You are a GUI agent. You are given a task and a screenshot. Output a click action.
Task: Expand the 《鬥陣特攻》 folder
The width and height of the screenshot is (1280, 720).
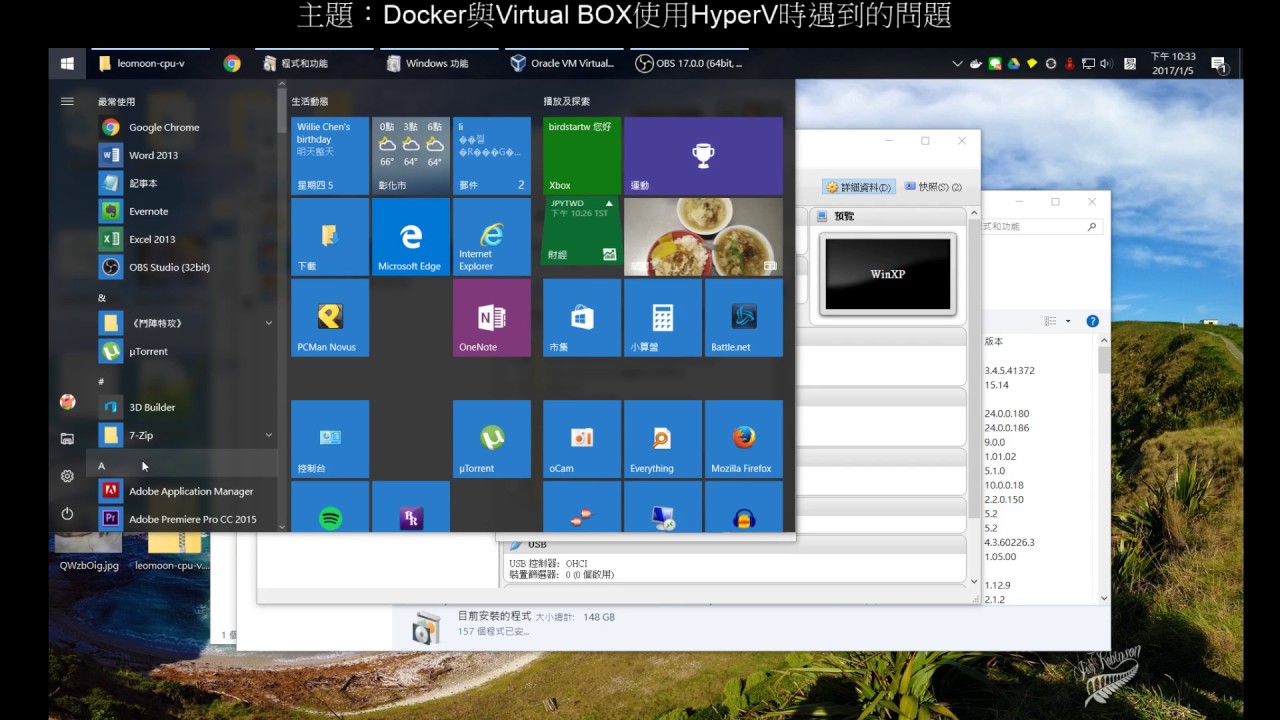185,323
